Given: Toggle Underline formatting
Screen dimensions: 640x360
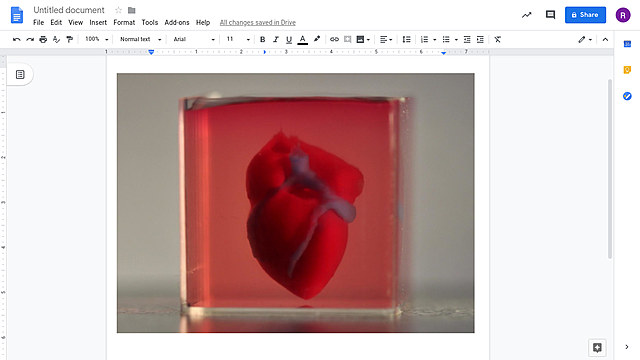Looking at the screenshot, I should pos(289,39).
